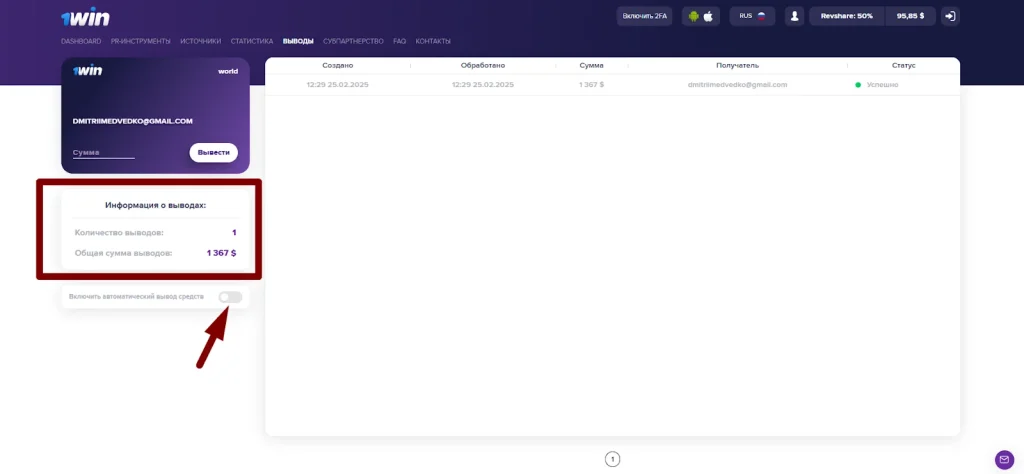Open the FAQ menu item
The width and height of the screenshot is (1024, 474).
(x=400, y=41)
